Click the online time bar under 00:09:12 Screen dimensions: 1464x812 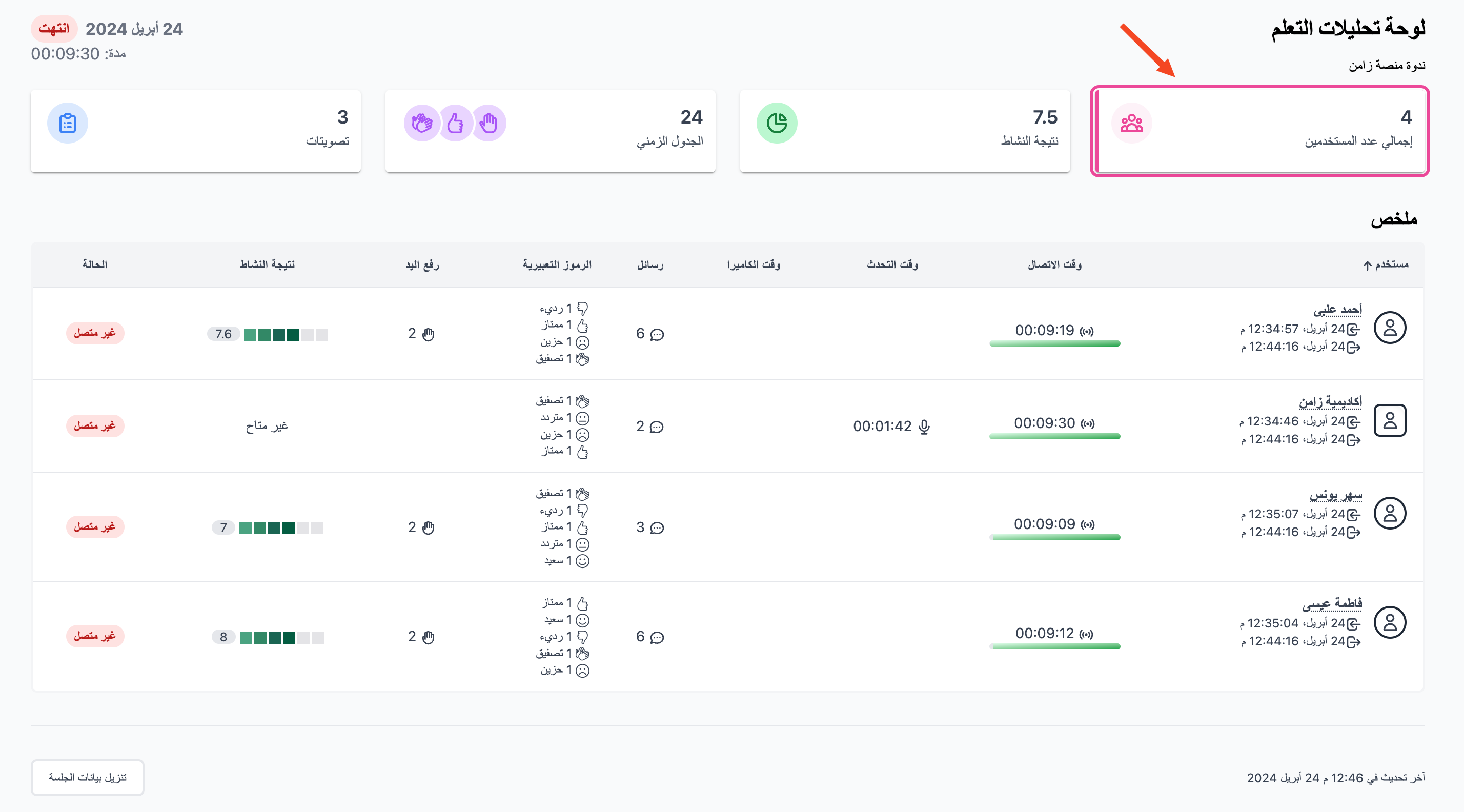coord(1055,646)
